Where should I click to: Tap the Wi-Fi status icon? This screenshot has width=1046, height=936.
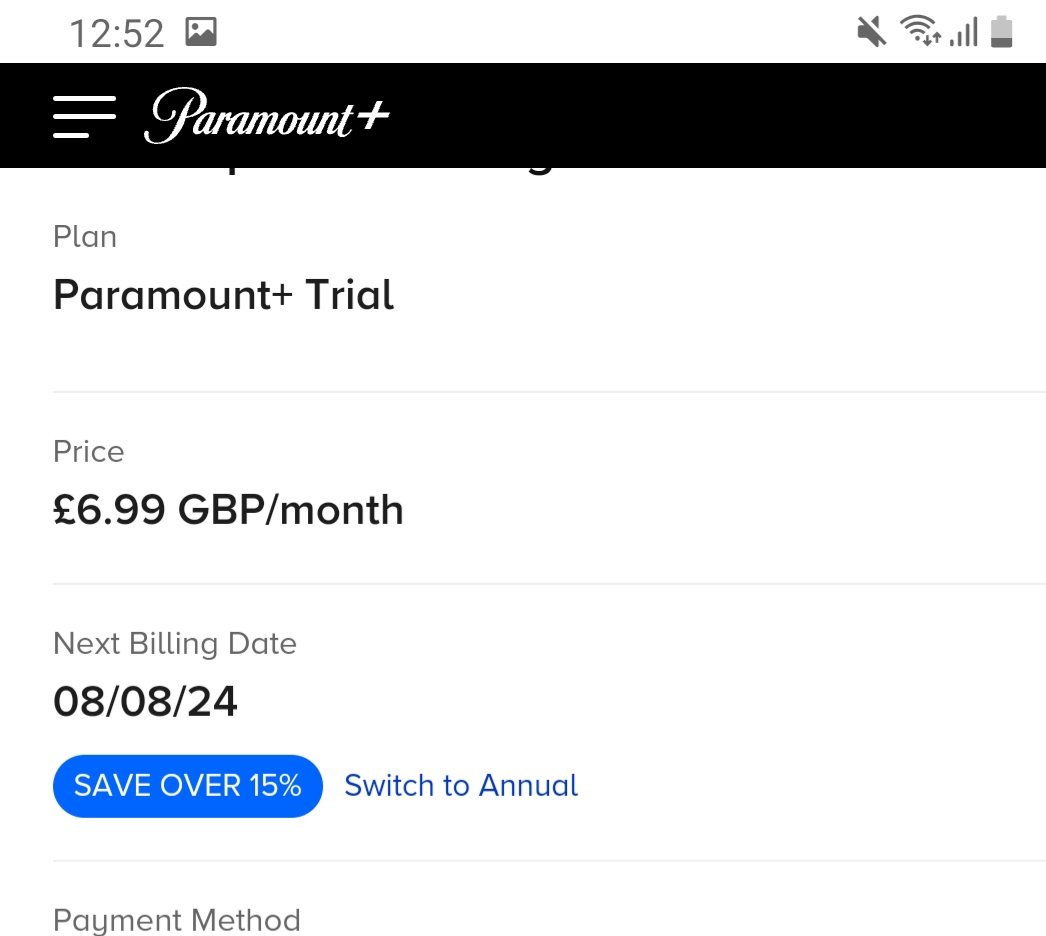(x=920, y=31)
